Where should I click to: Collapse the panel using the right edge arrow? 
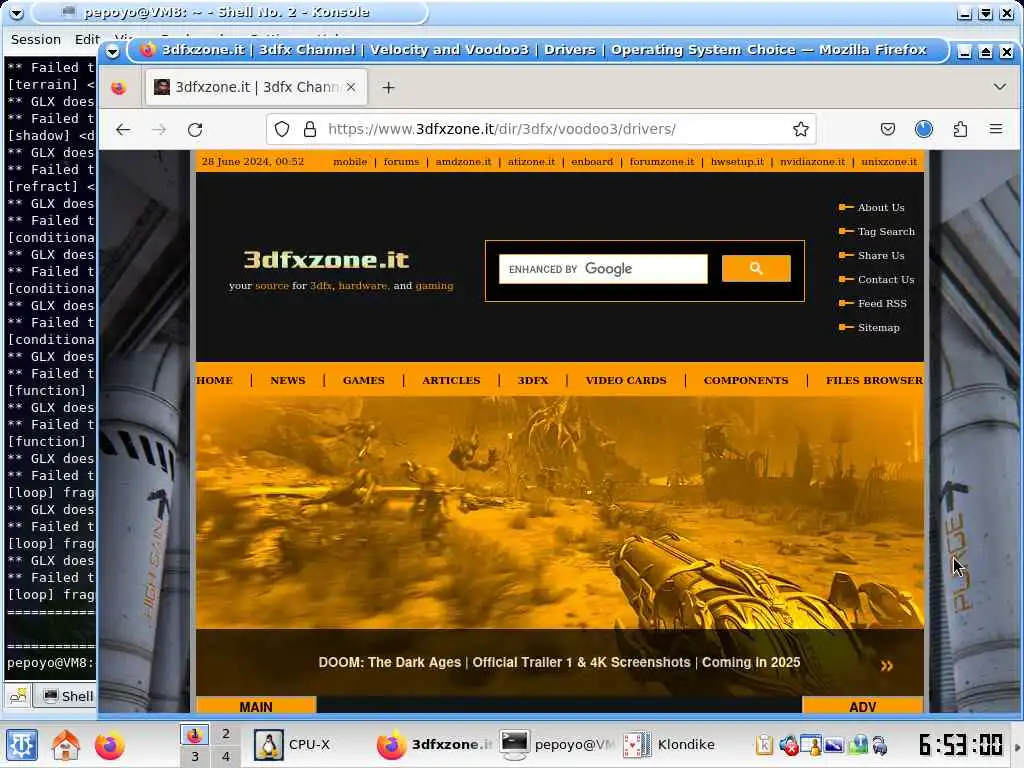[x=1017, y=745]
